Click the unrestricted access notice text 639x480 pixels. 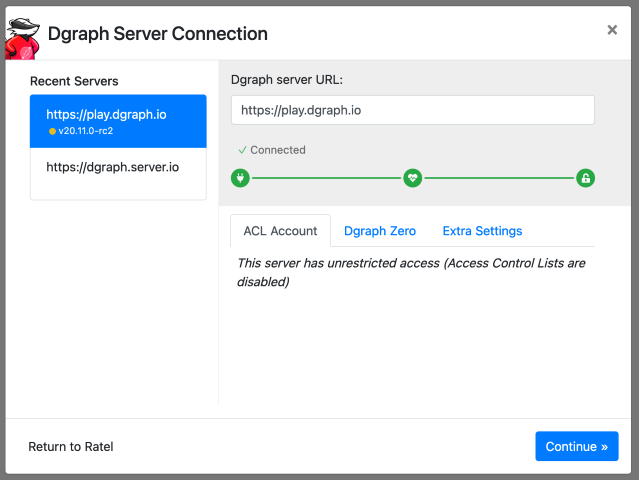coord(411,272)
